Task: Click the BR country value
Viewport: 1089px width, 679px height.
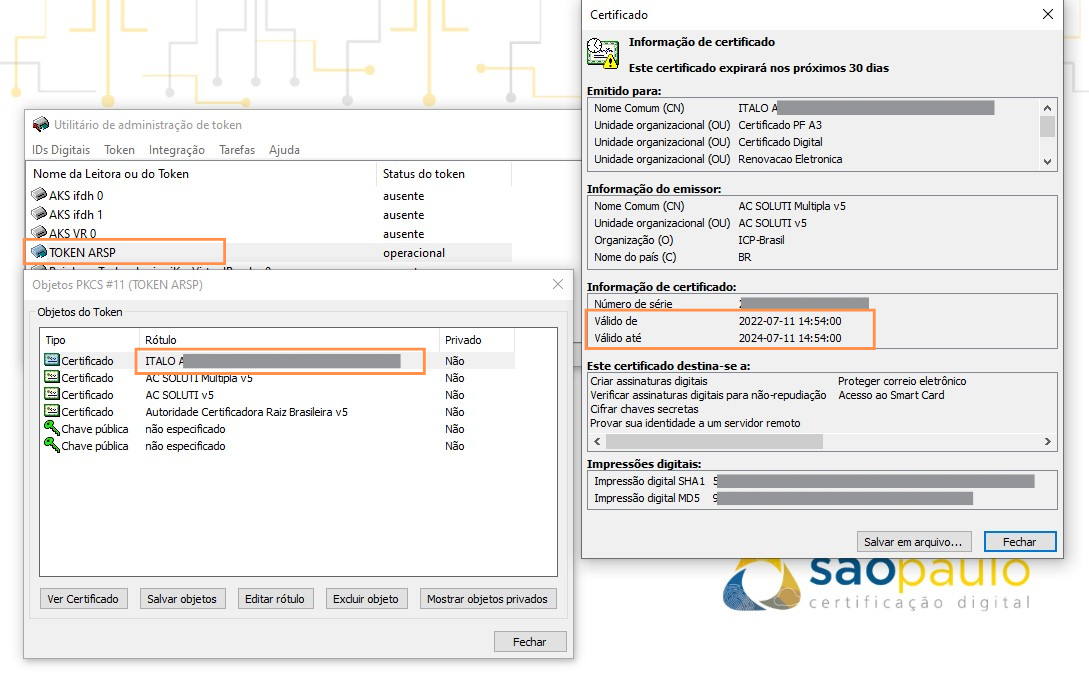Action: click(745, 257)
